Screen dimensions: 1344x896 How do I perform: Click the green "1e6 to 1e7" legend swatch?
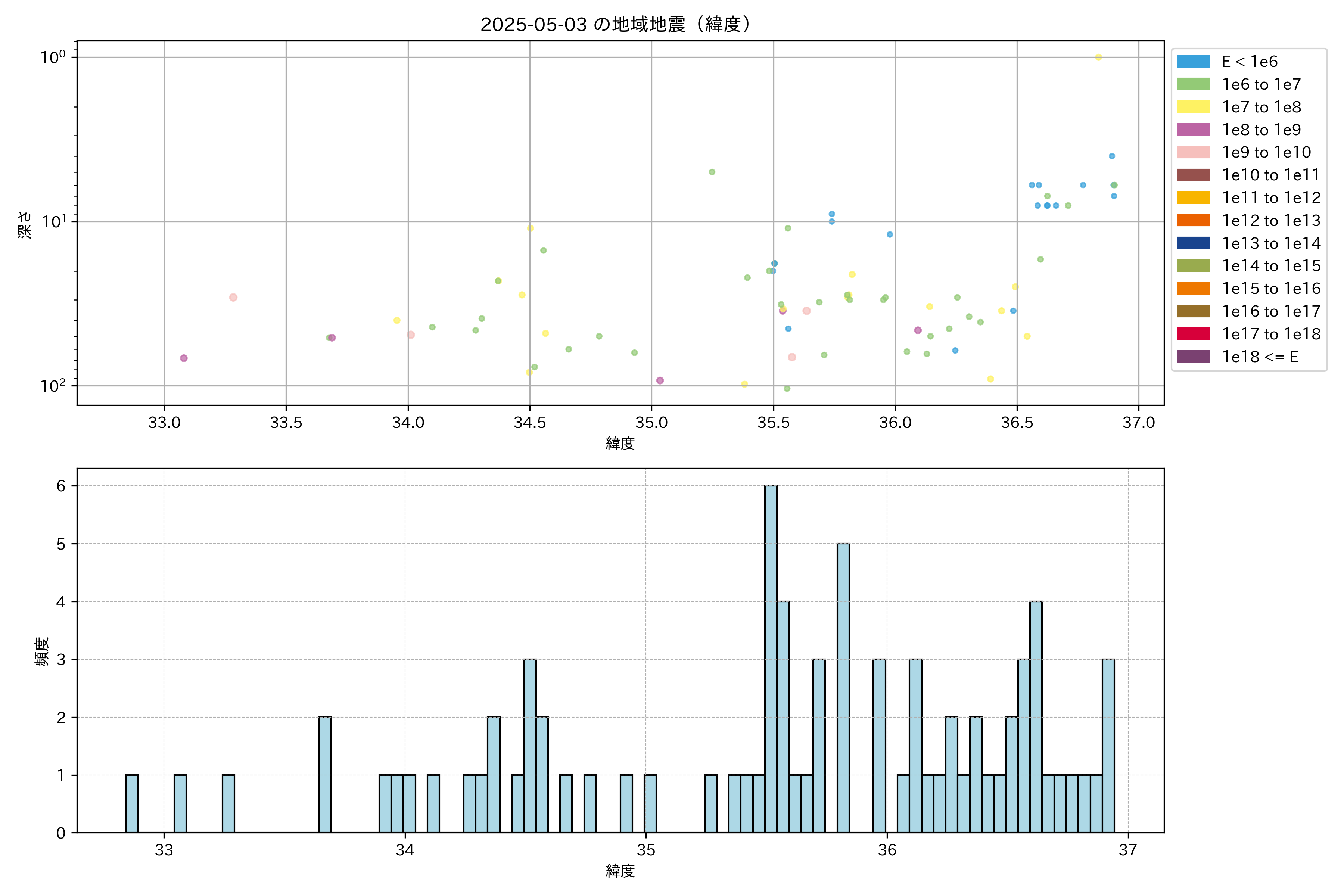pyautogui.click(x=1192, y=85)
